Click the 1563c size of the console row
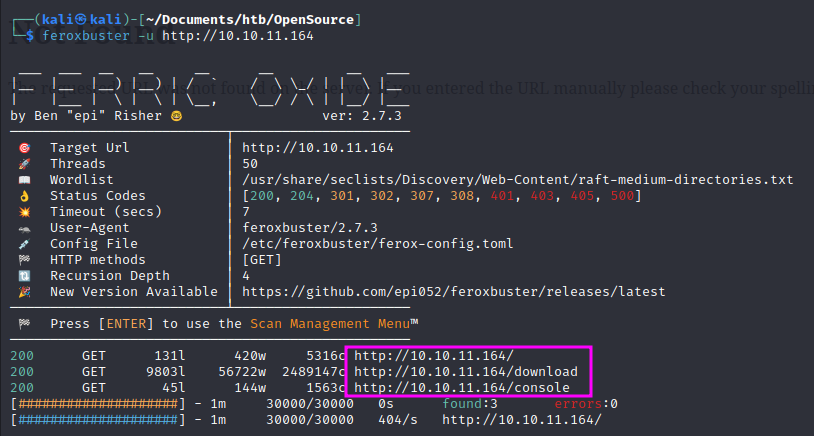 pos(326,388)
